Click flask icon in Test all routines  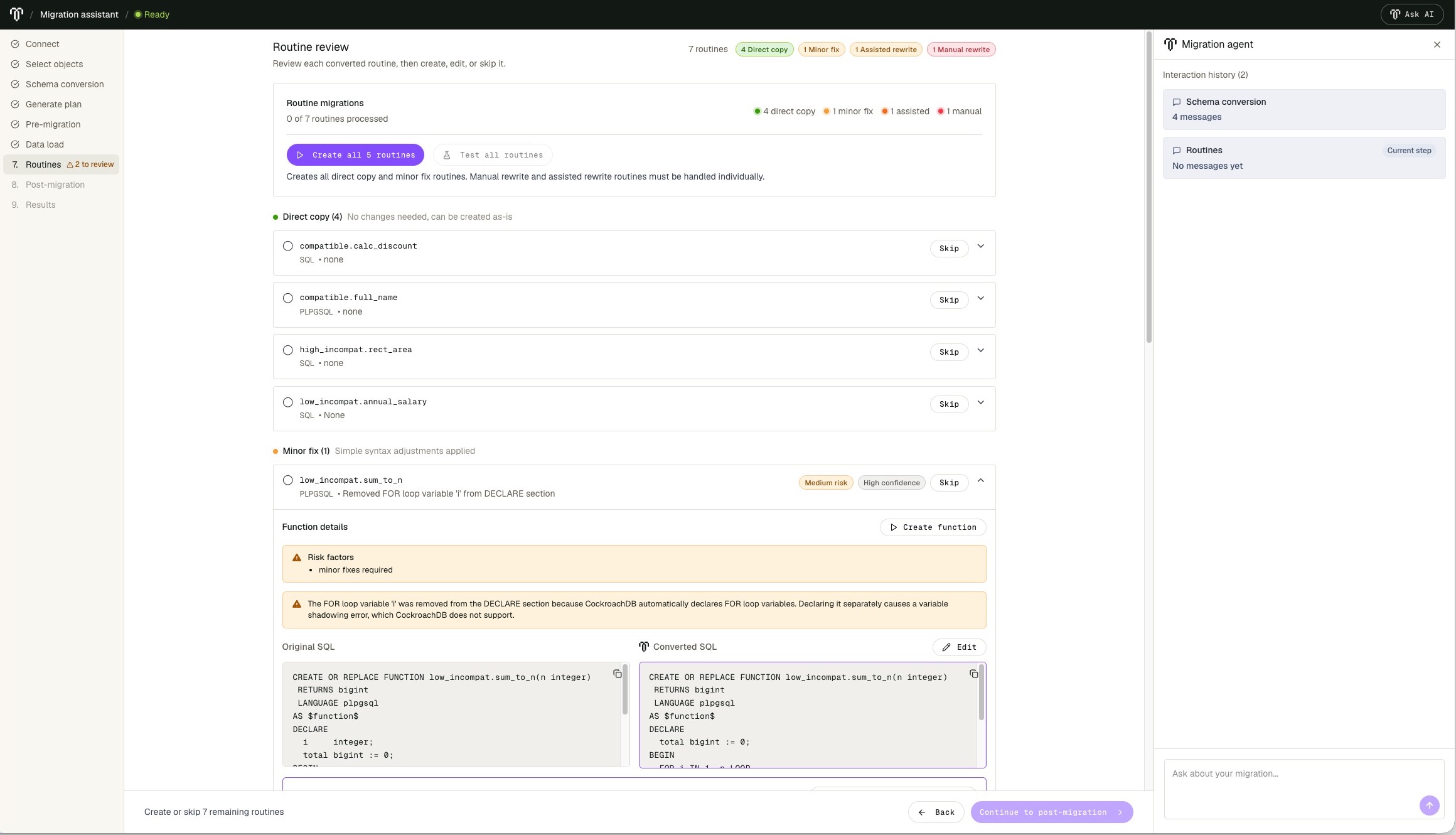[447, 155]
